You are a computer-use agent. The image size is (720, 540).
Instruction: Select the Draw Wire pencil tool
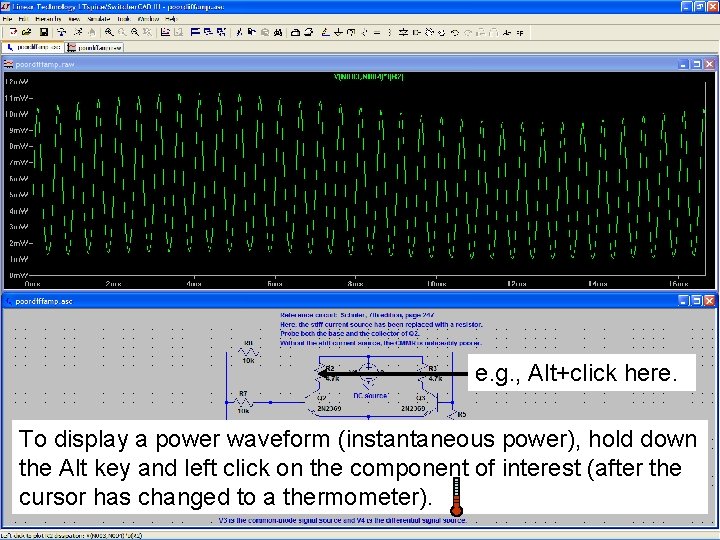(x=326, y=32)
